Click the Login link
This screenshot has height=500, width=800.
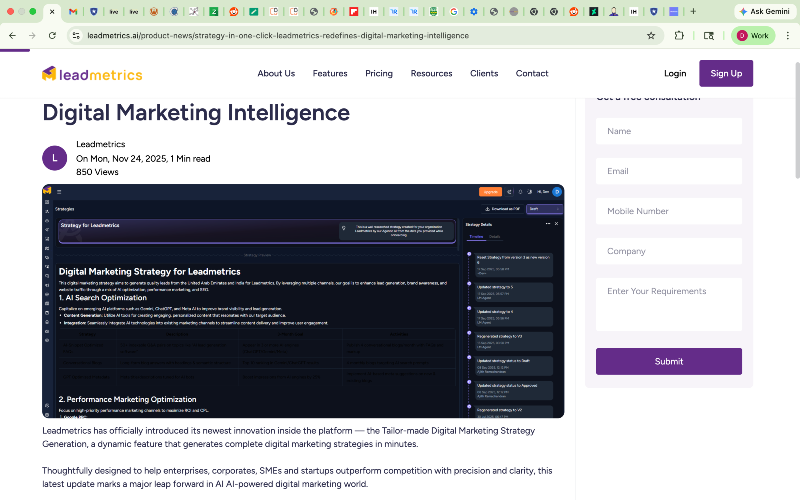(x=675, y=73)
